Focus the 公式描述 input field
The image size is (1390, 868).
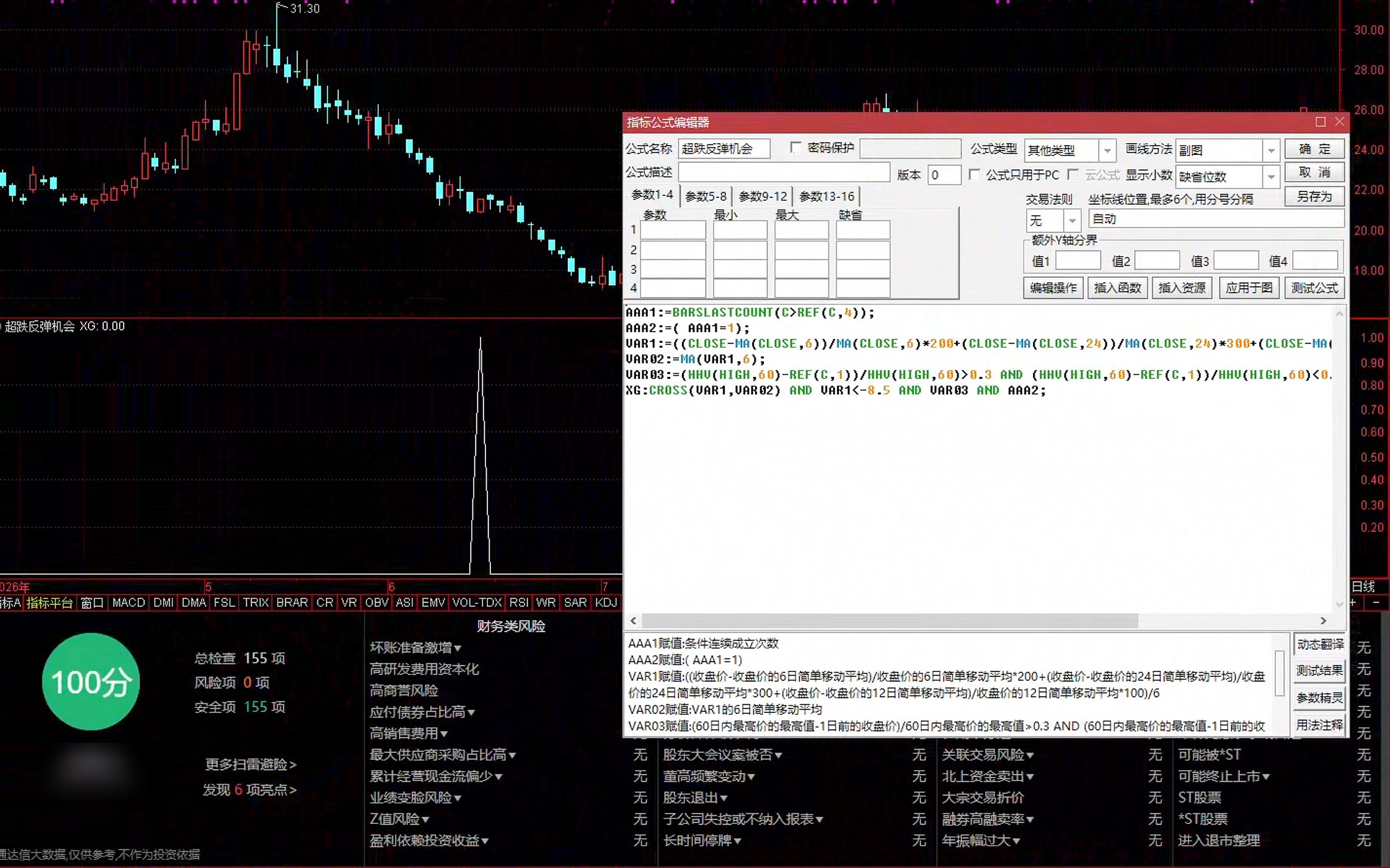pos(784,172)
